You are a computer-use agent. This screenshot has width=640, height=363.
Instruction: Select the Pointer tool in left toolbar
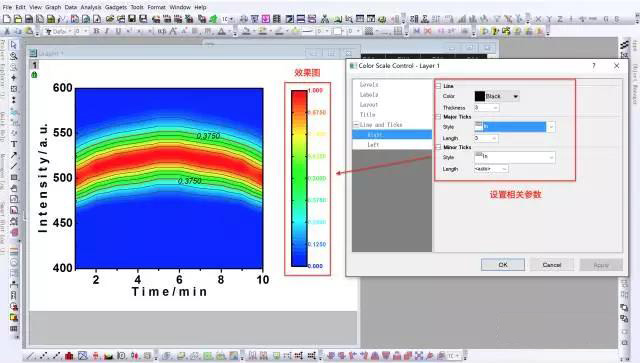pyautogui.click(x=13, y=45)
